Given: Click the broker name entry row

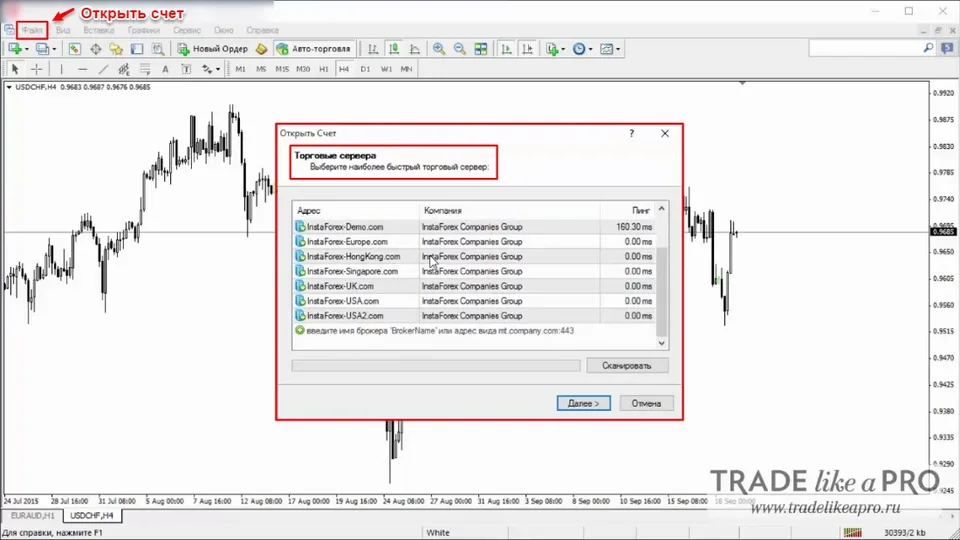Looking at the screenshot, I should tap(474, 331).
